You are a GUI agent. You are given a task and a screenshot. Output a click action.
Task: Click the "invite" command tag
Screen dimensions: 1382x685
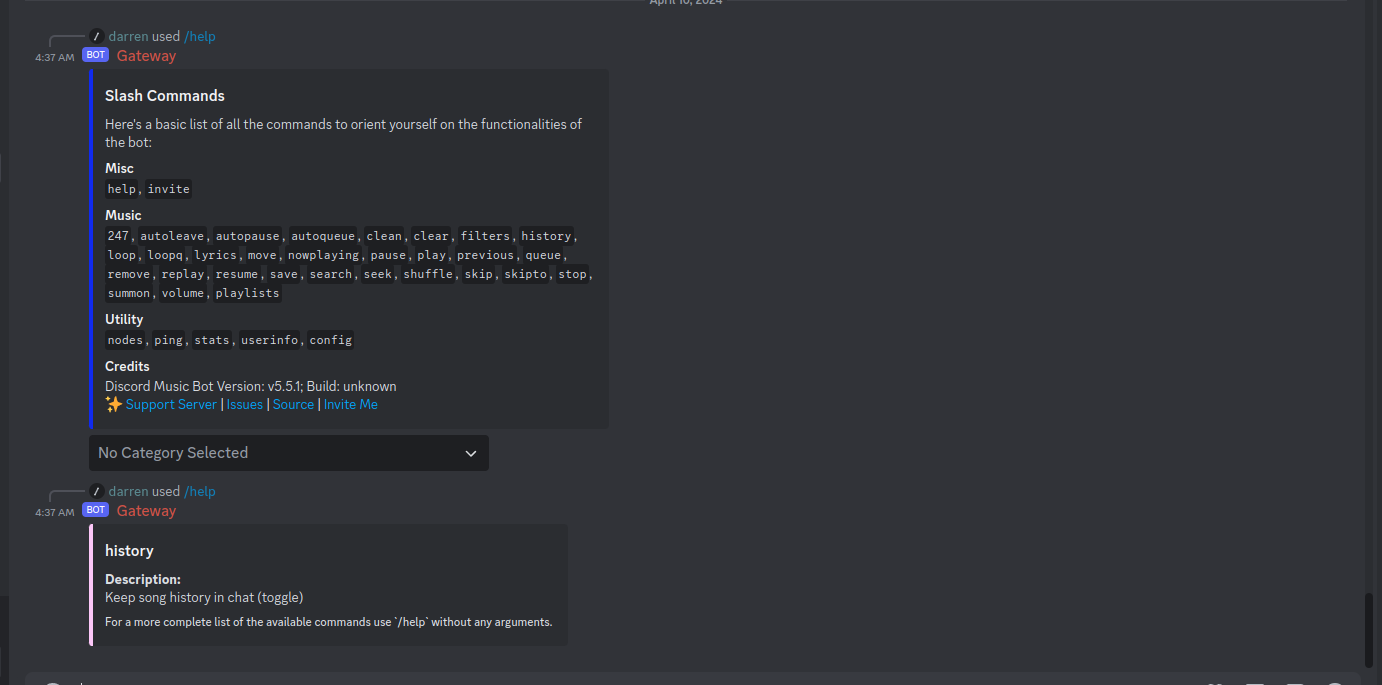[x=168, y=189]
